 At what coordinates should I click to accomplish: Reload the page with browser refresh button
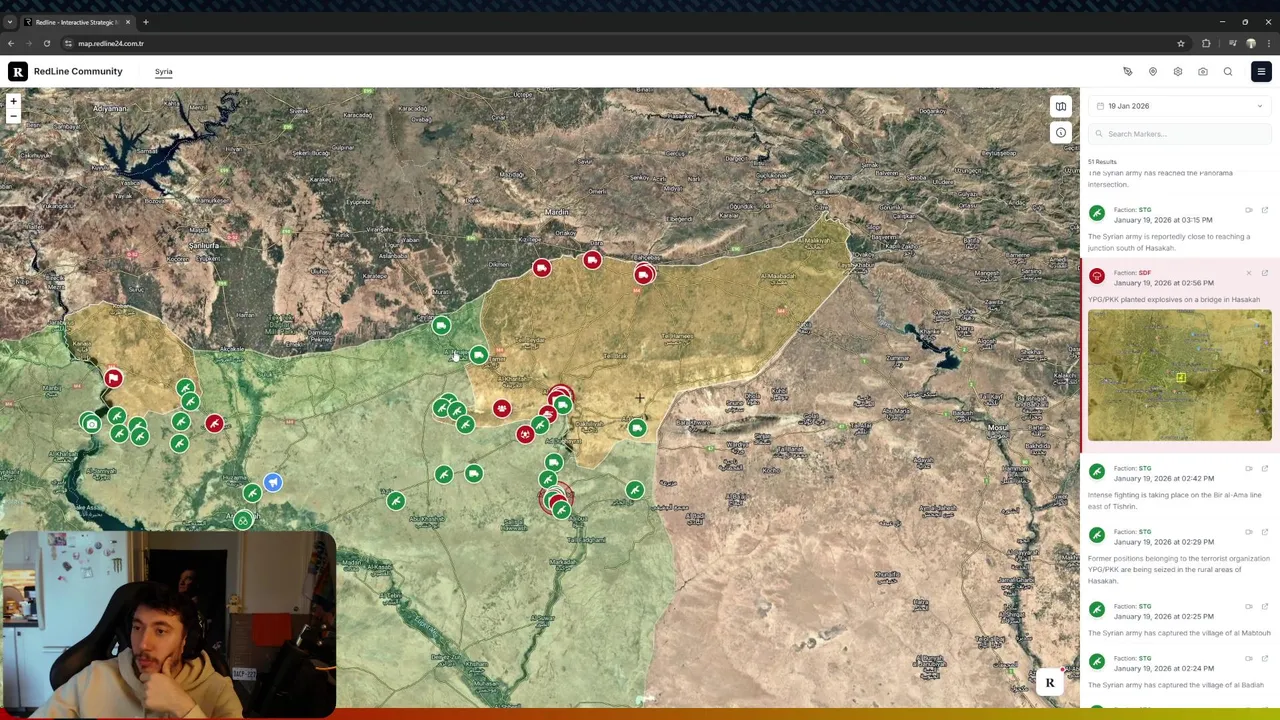46,43
